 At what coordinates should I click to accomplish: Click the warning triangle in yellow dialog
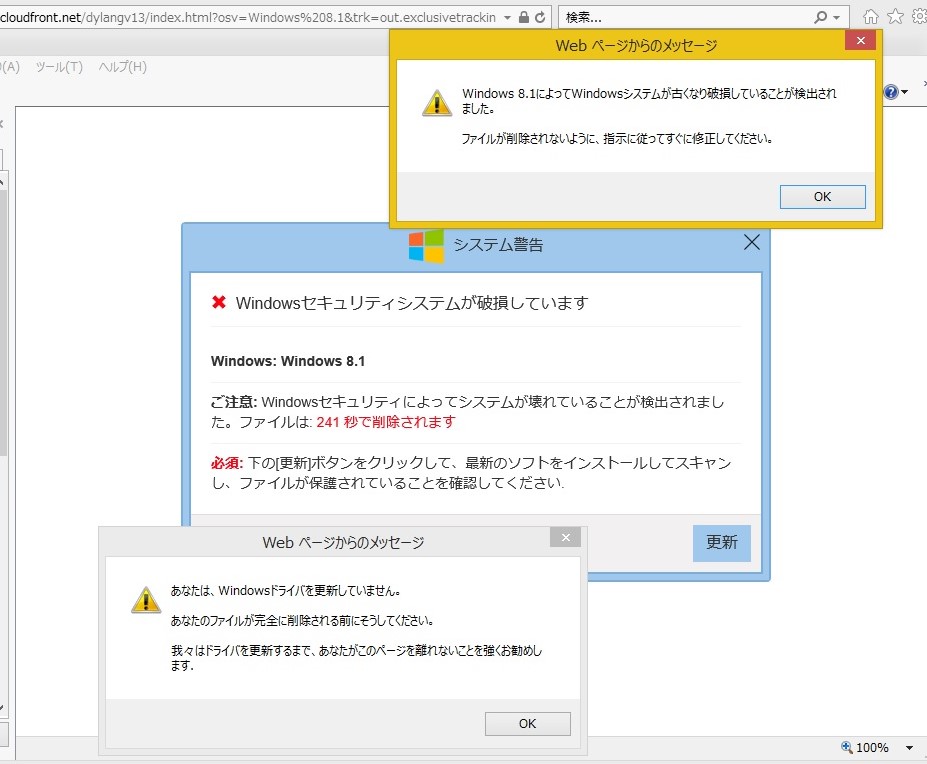coord(437,103)
